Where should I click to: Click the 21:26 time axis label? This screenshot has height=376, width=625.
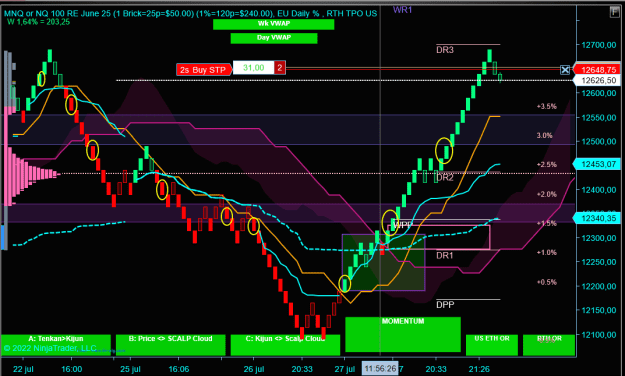(479, 369)
